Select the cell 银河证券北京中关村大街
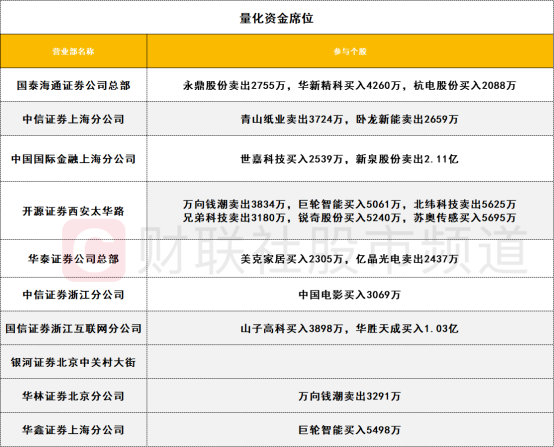Image resolution: width=554 pixels, height=447 pixels. [73, 362]
